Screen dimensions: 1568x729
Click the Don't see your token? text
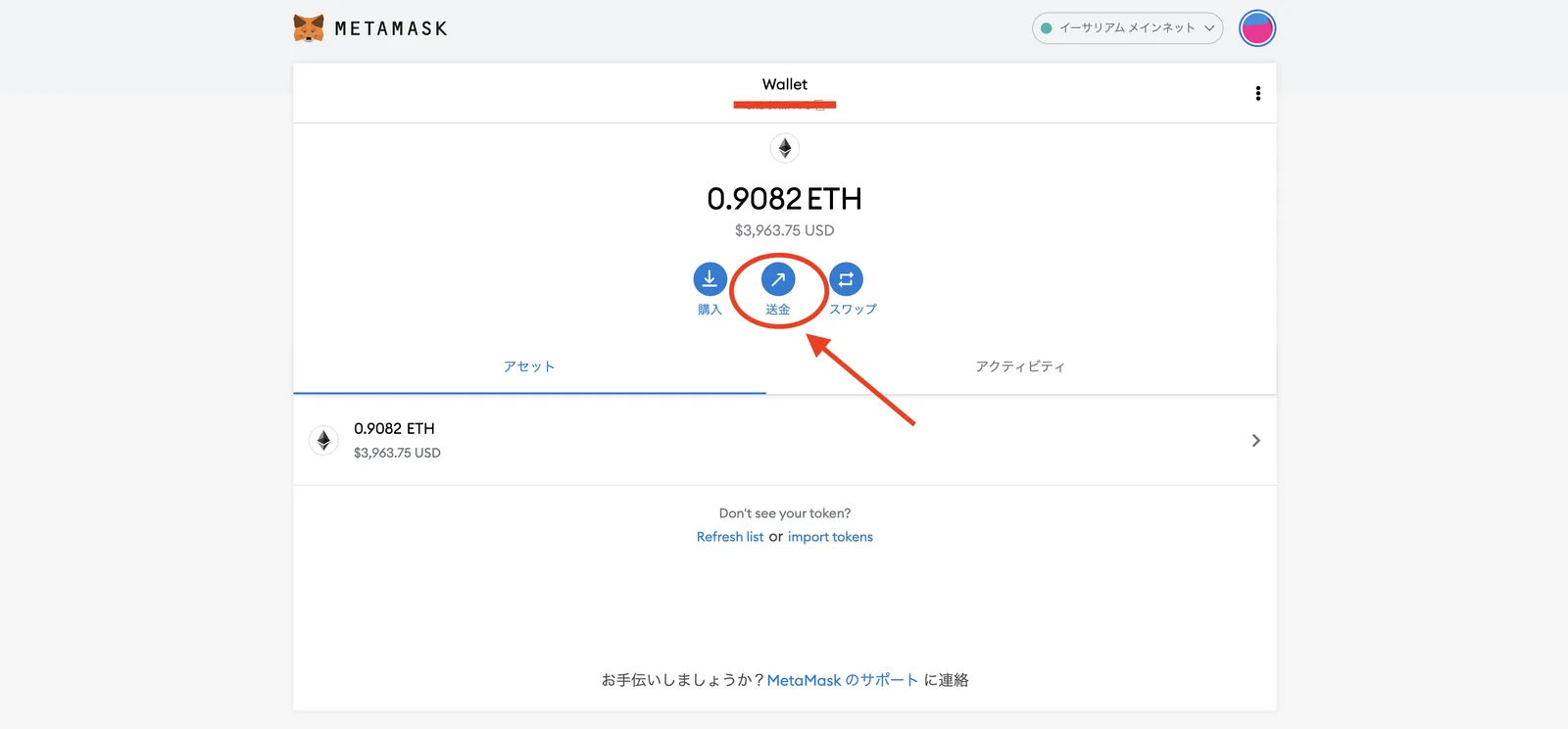click(784, 513)
